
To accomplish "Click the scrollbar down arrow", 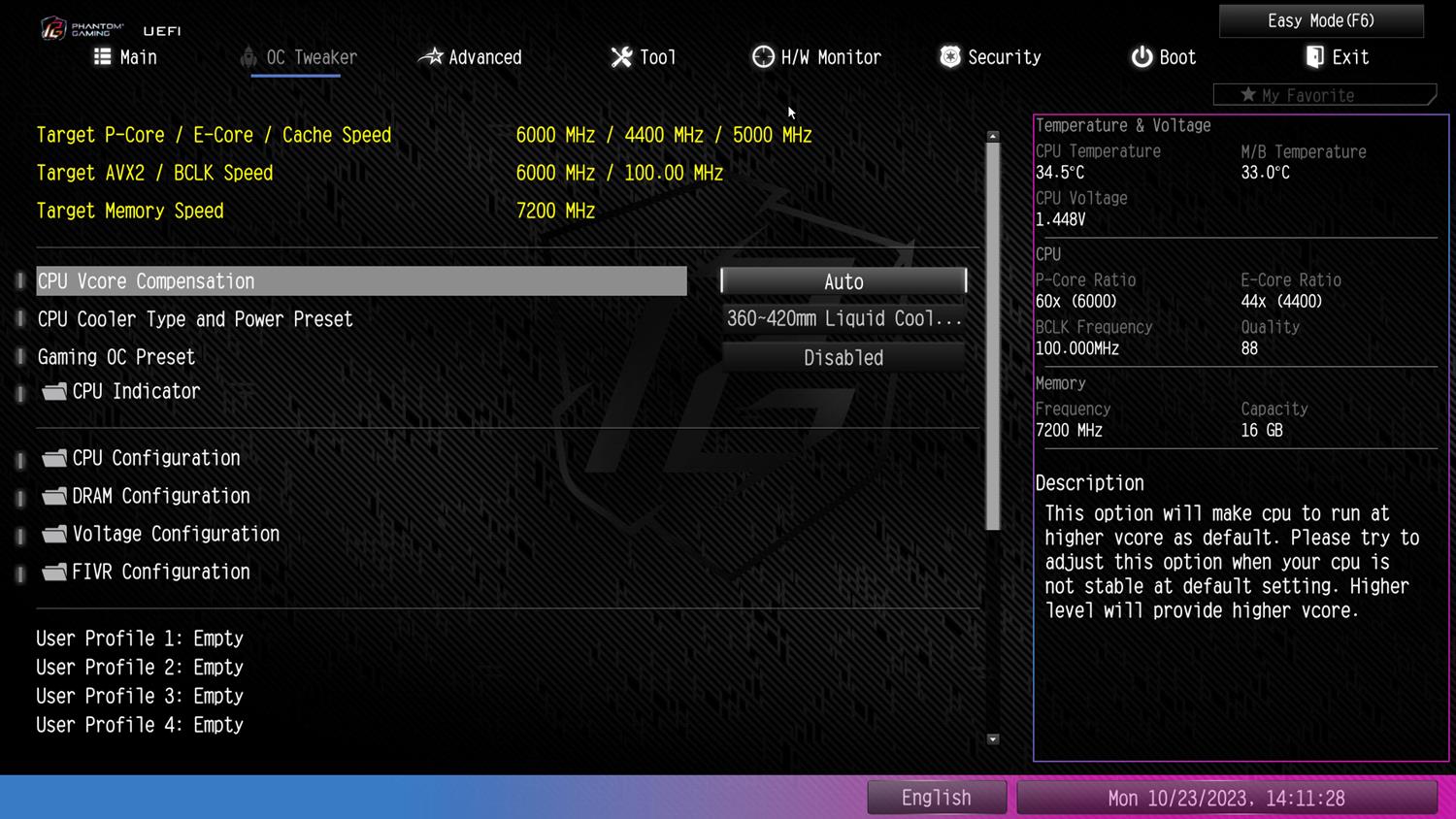I will (x=992, y=739).
